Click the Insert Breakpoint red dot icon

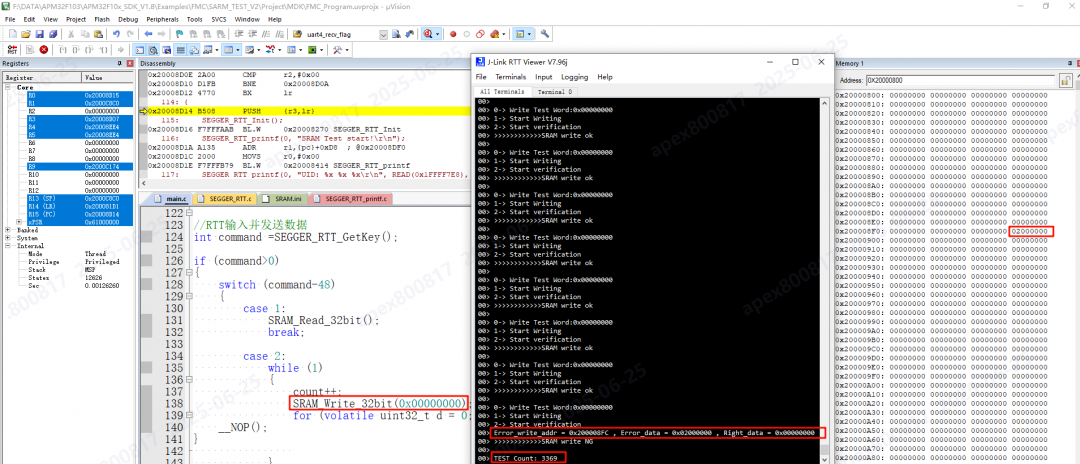coord(452,33)
